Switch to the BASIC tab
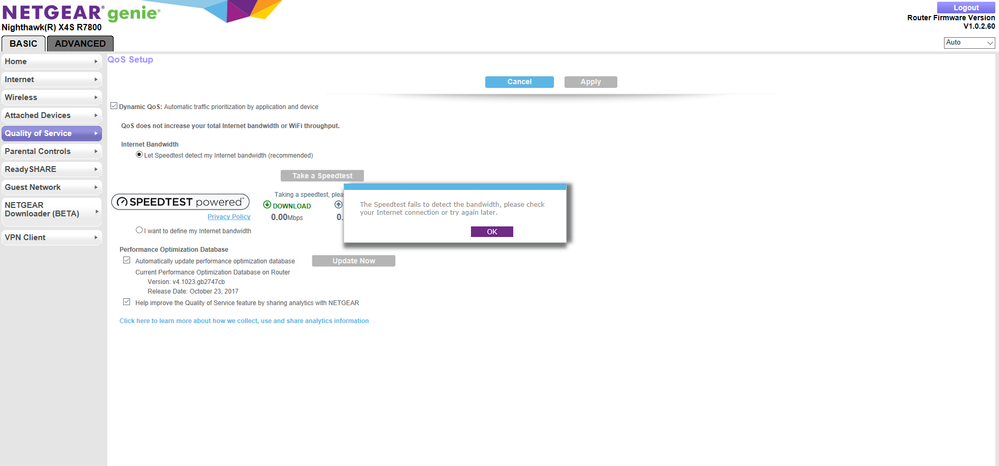The height and width of the screenshot is (466, 999). 24,43
